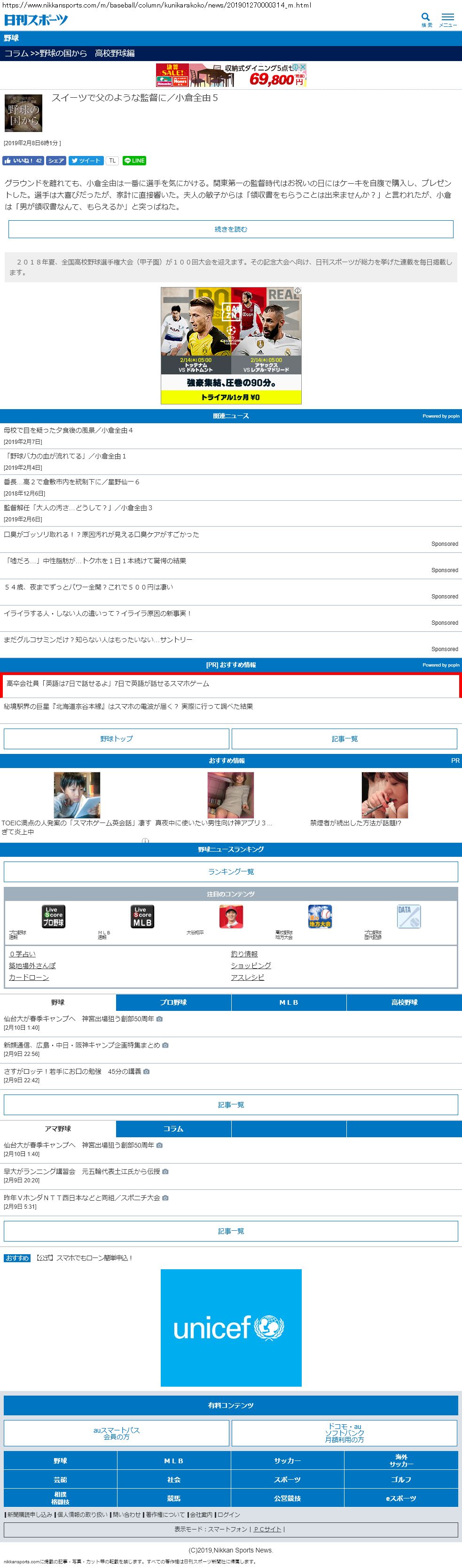Switch to the コラム tab
Screen dimensions: 462x1568
[x=173, y=1129]
